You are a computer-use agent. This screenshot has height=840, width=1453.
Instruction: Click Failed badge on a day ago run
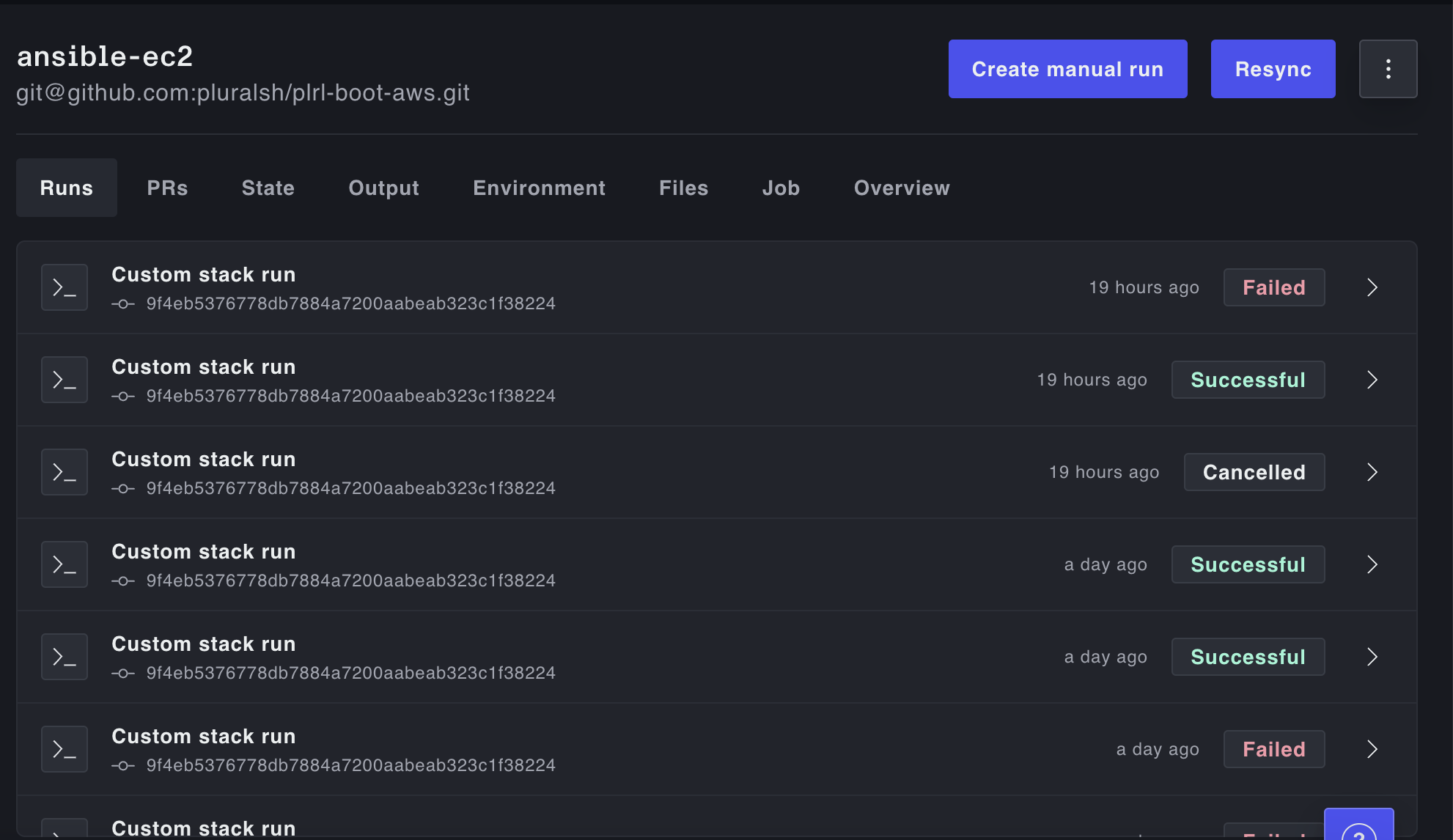(1273, 749)
